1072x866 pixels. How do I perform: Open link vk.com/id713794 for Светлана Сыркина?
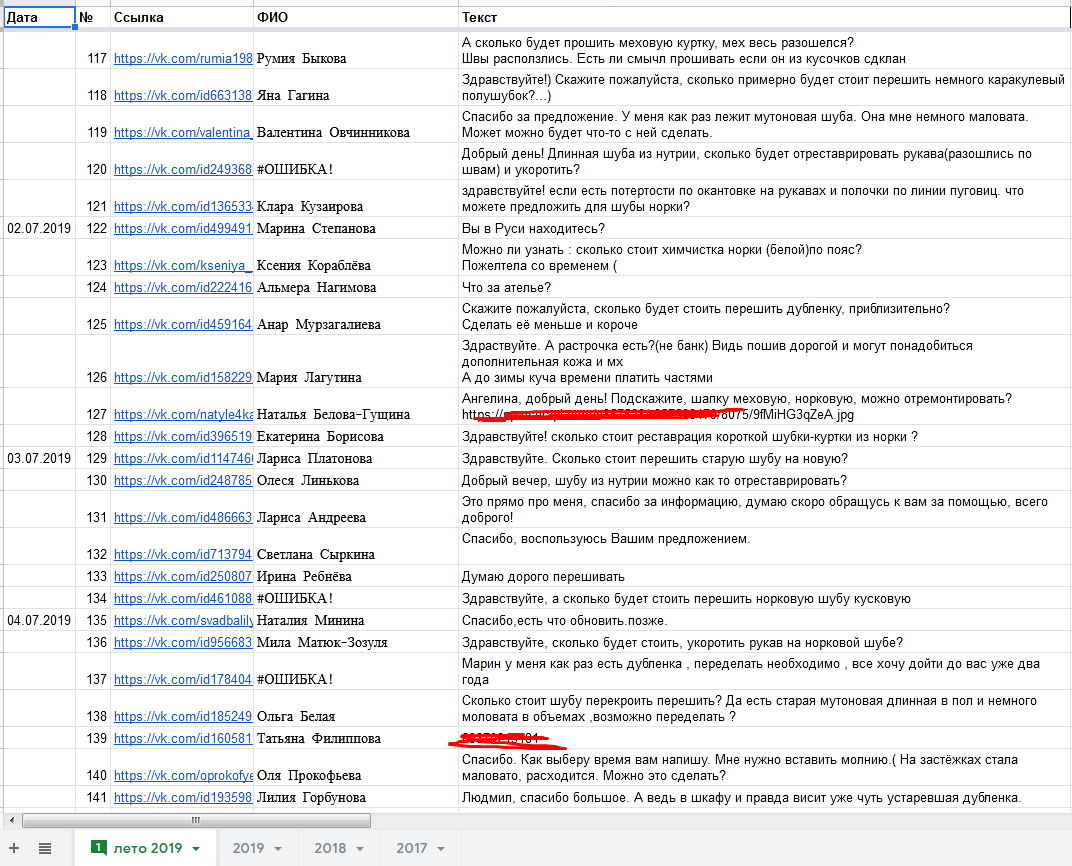click(x=183, y=554)
